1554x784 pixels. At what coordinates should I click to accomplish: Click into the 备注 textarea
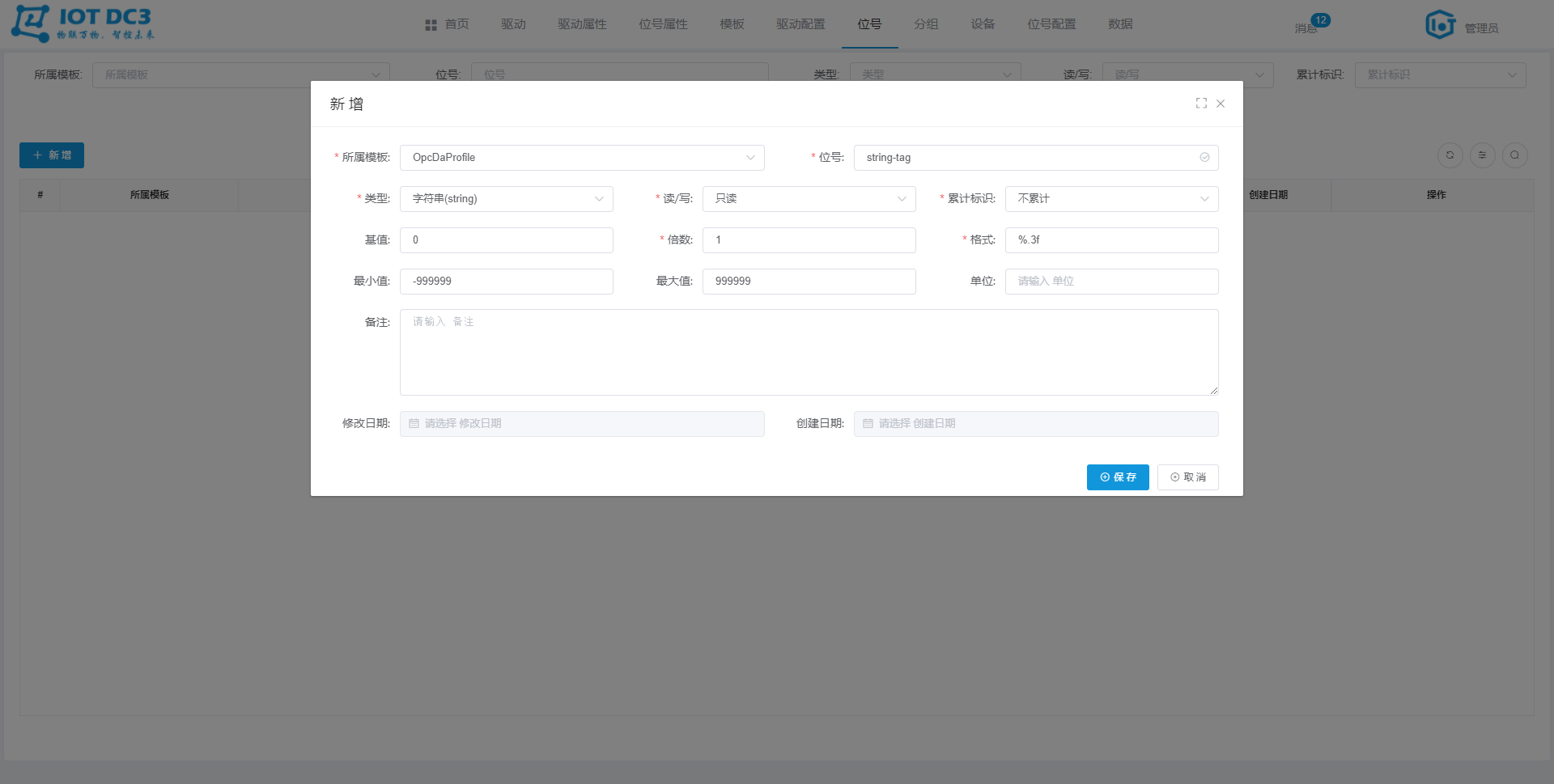[809, 352]
